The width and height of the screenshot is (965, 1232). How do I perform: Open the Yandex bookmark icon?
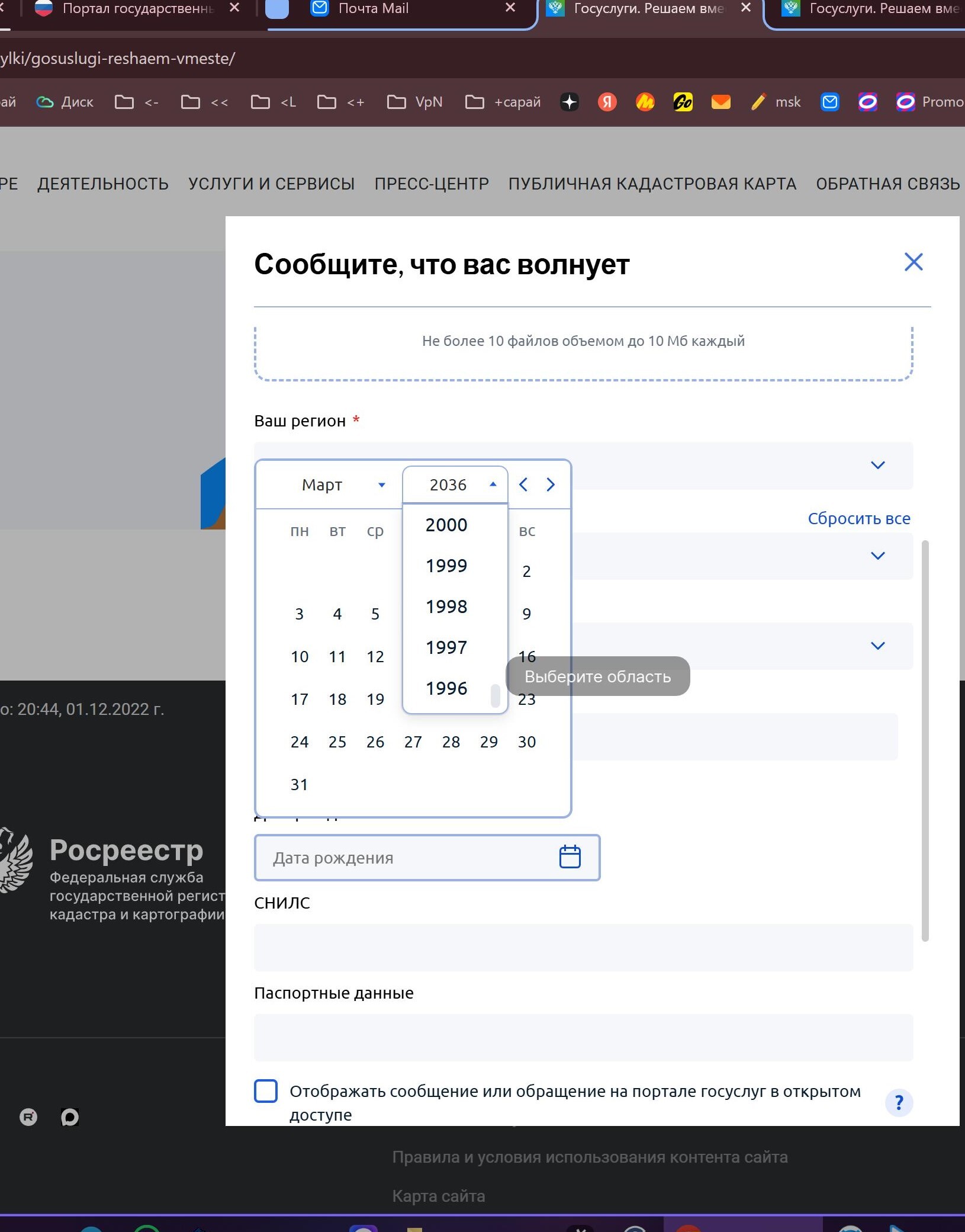(607, 102)
